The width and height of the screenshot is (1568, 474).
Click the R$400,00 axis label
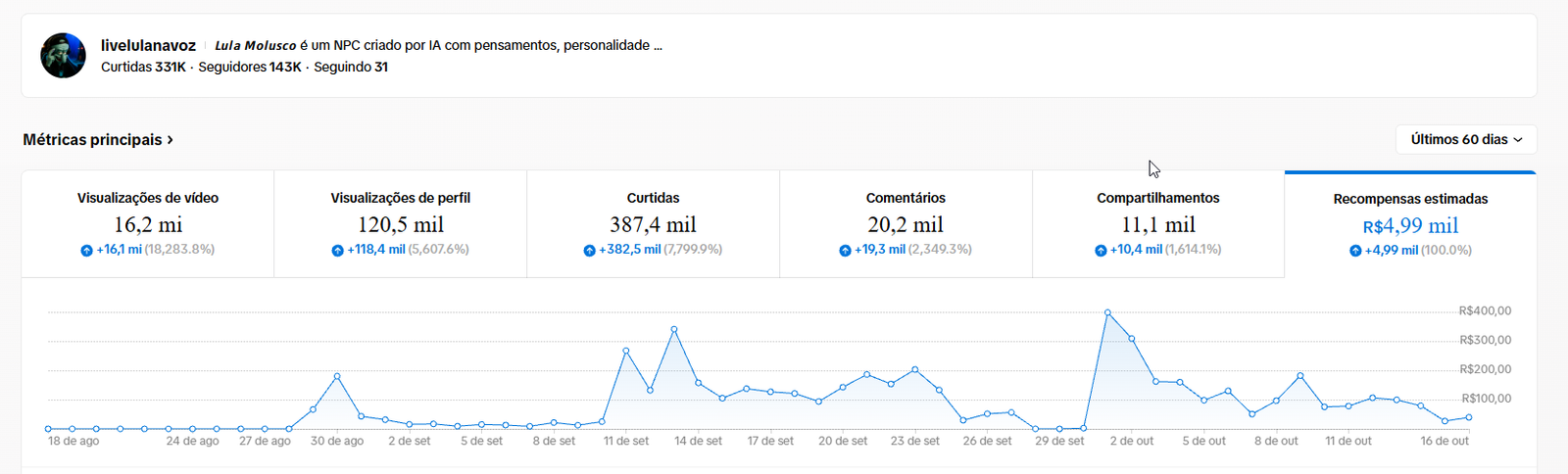[x=1485, y=310]
